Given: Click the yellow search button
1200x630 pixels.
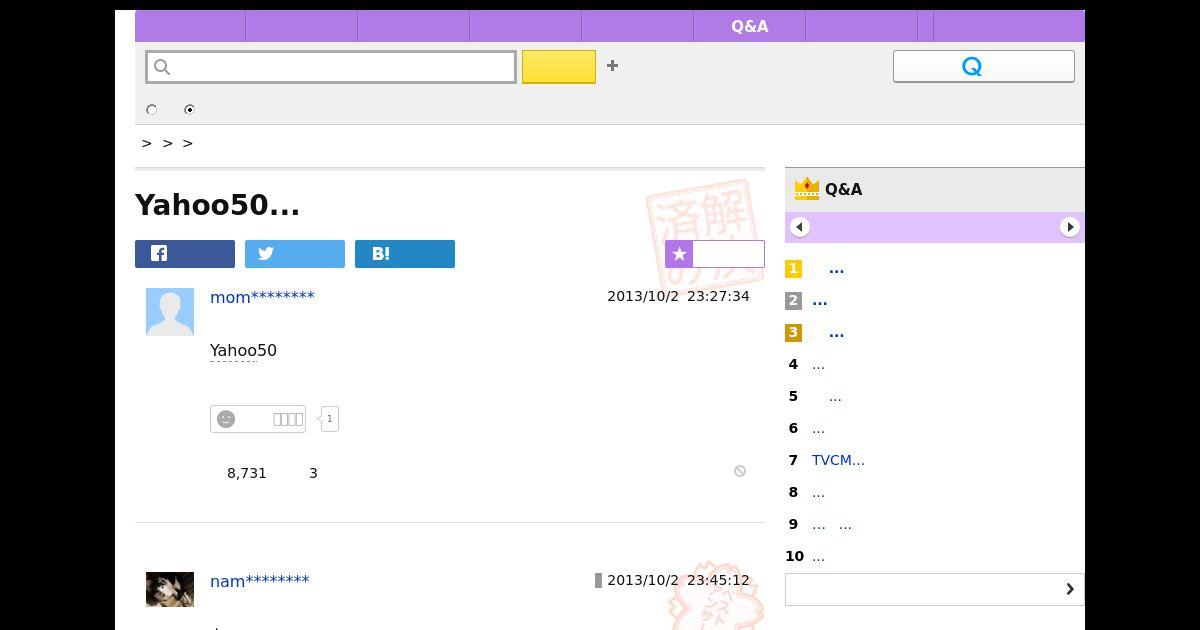Looking at the screenshot, I should click(x=559, y=67).
